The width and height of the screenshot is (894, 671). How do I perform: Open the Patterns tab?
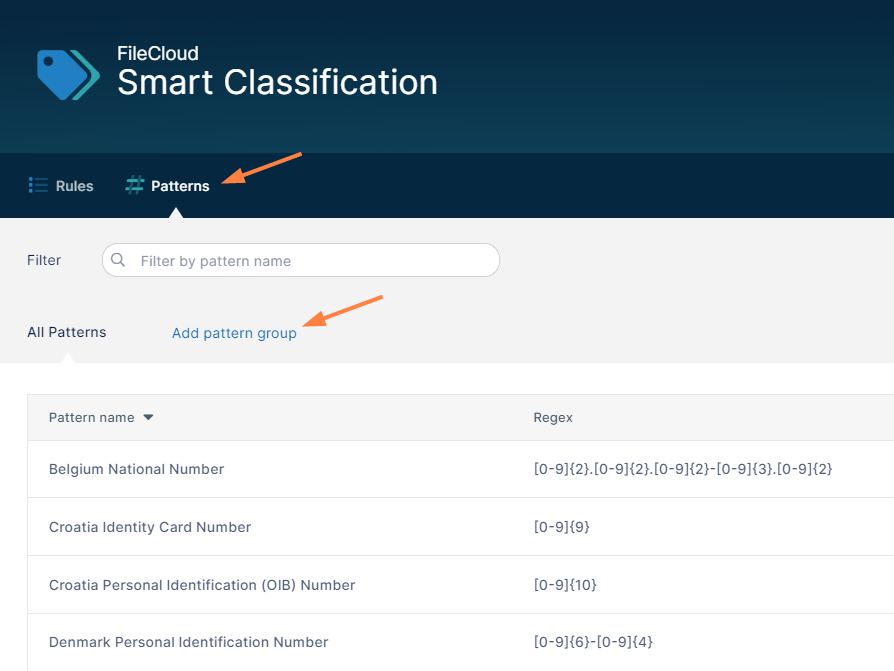[x=167, y=186]
